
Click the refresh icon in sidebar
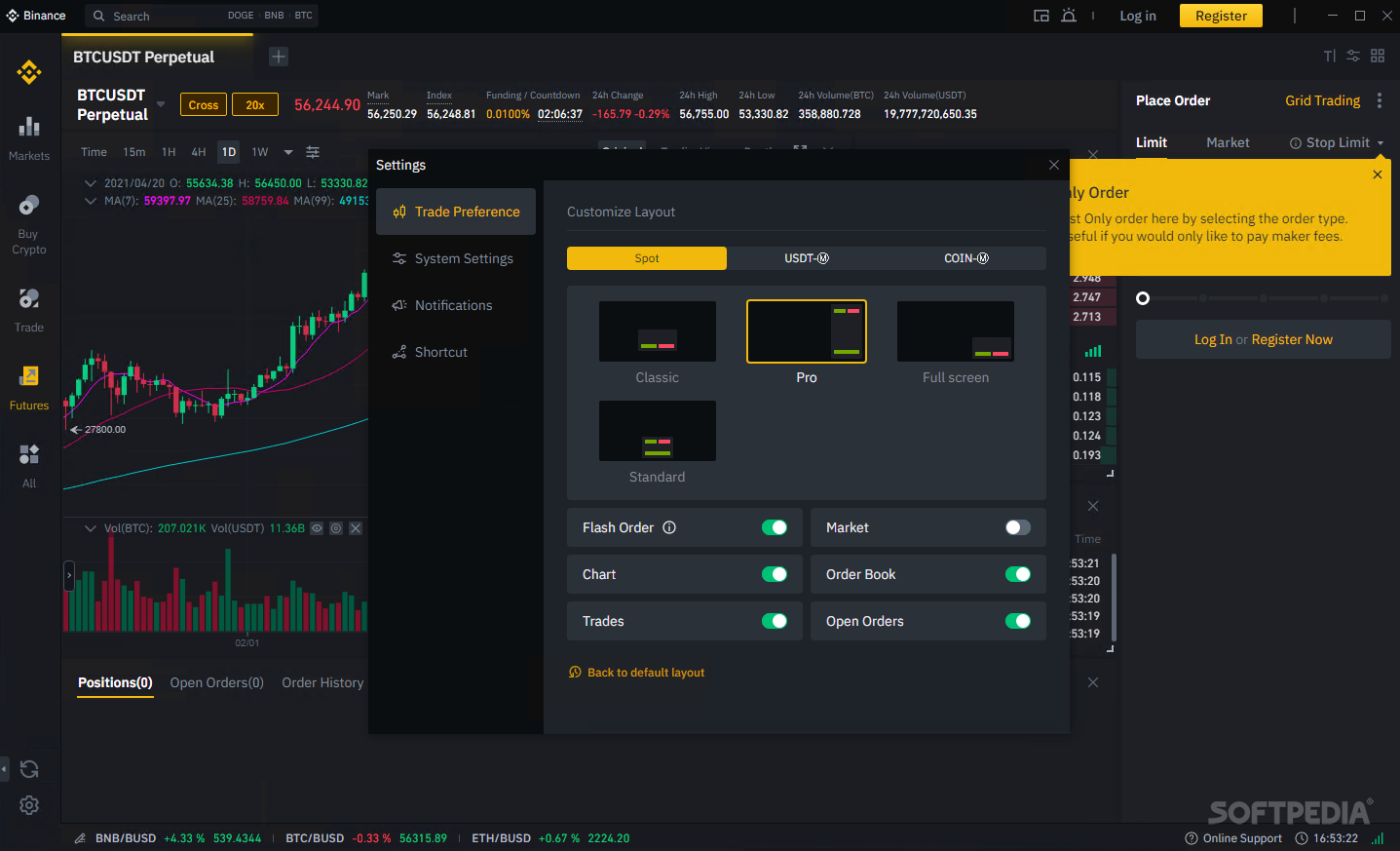(29, 769)
